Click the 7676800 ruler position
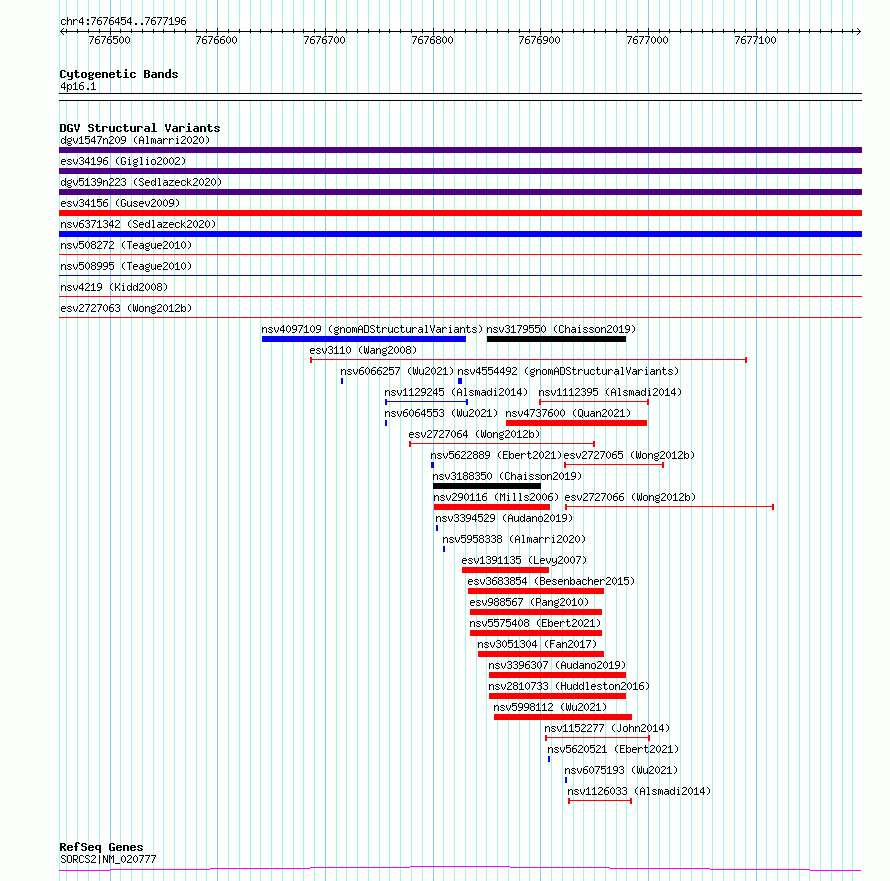The width and height of the screenshot is (890, 881). 433,40
